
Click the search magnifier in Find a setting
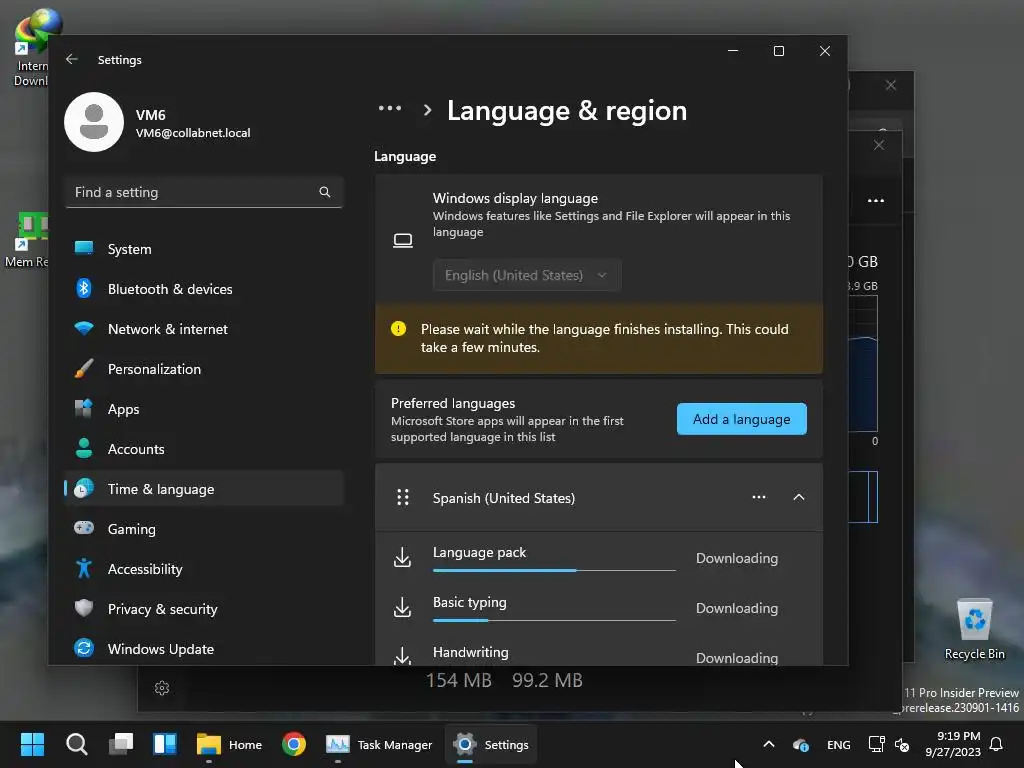[325, 192]
